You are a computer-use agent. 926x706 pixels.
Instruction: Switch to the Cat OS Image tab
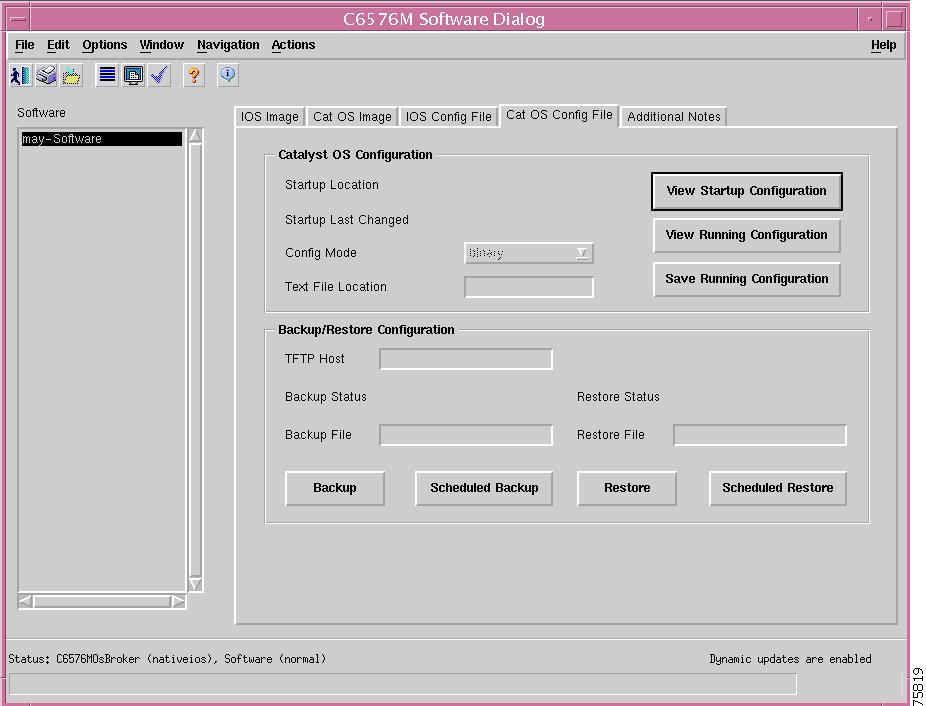[x=353, y=117]
